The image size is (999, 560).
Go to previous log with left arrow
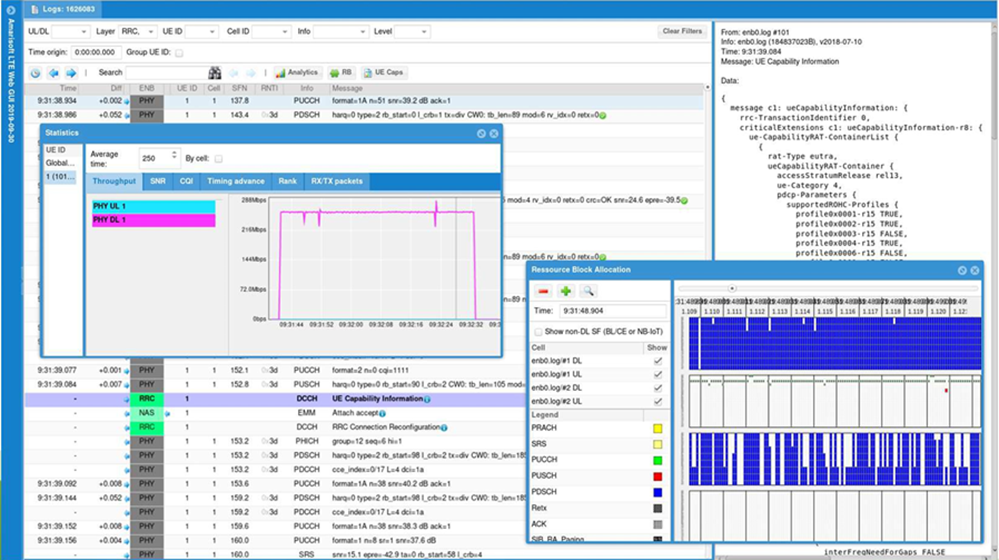point(54,73)
